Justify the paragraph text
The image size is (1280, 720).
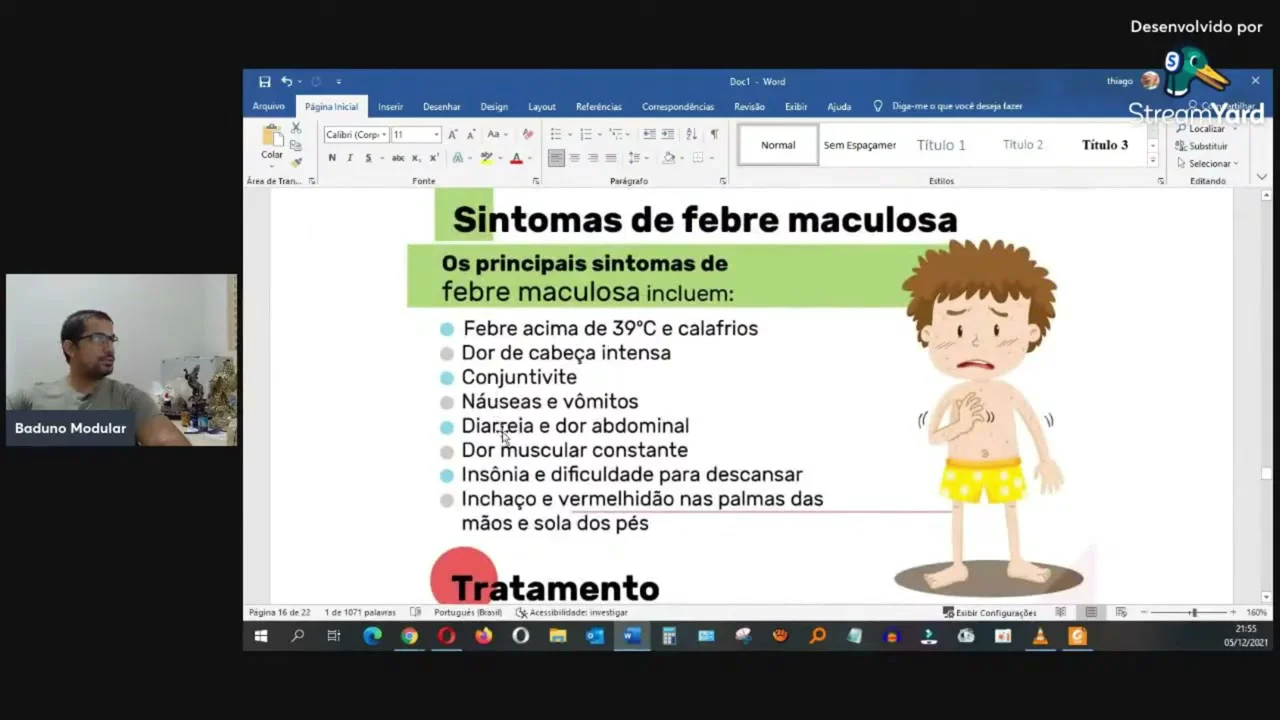[611, 158]
